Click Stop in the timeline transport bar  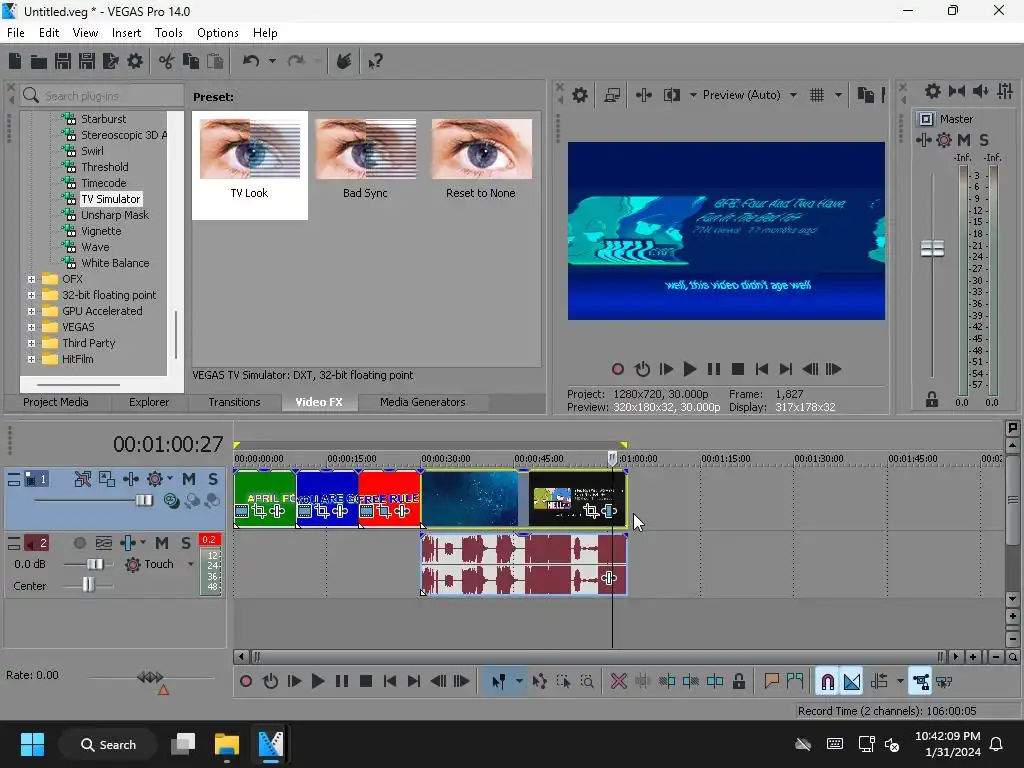(366, 682)
